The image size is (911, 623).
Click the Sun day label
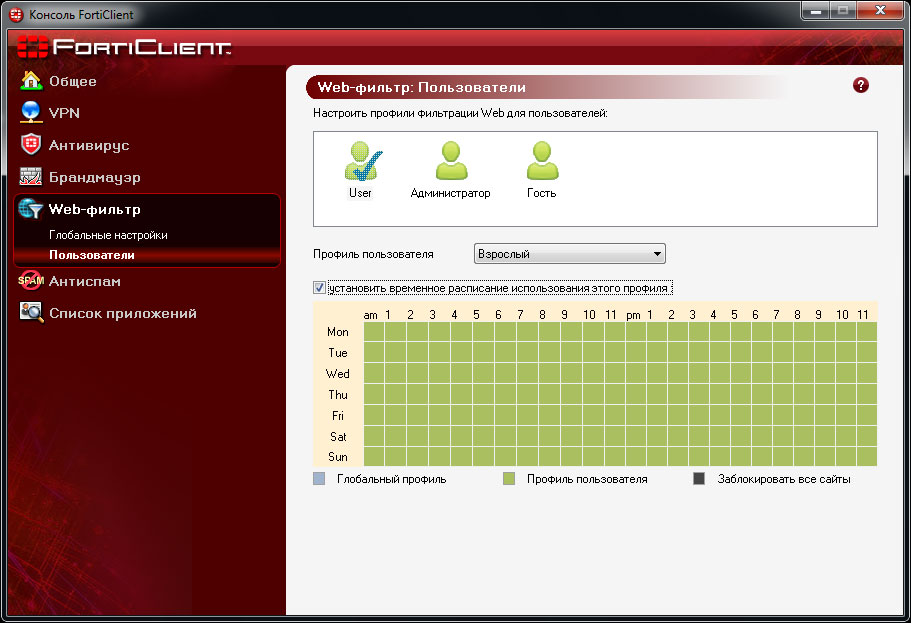(338, 457)
